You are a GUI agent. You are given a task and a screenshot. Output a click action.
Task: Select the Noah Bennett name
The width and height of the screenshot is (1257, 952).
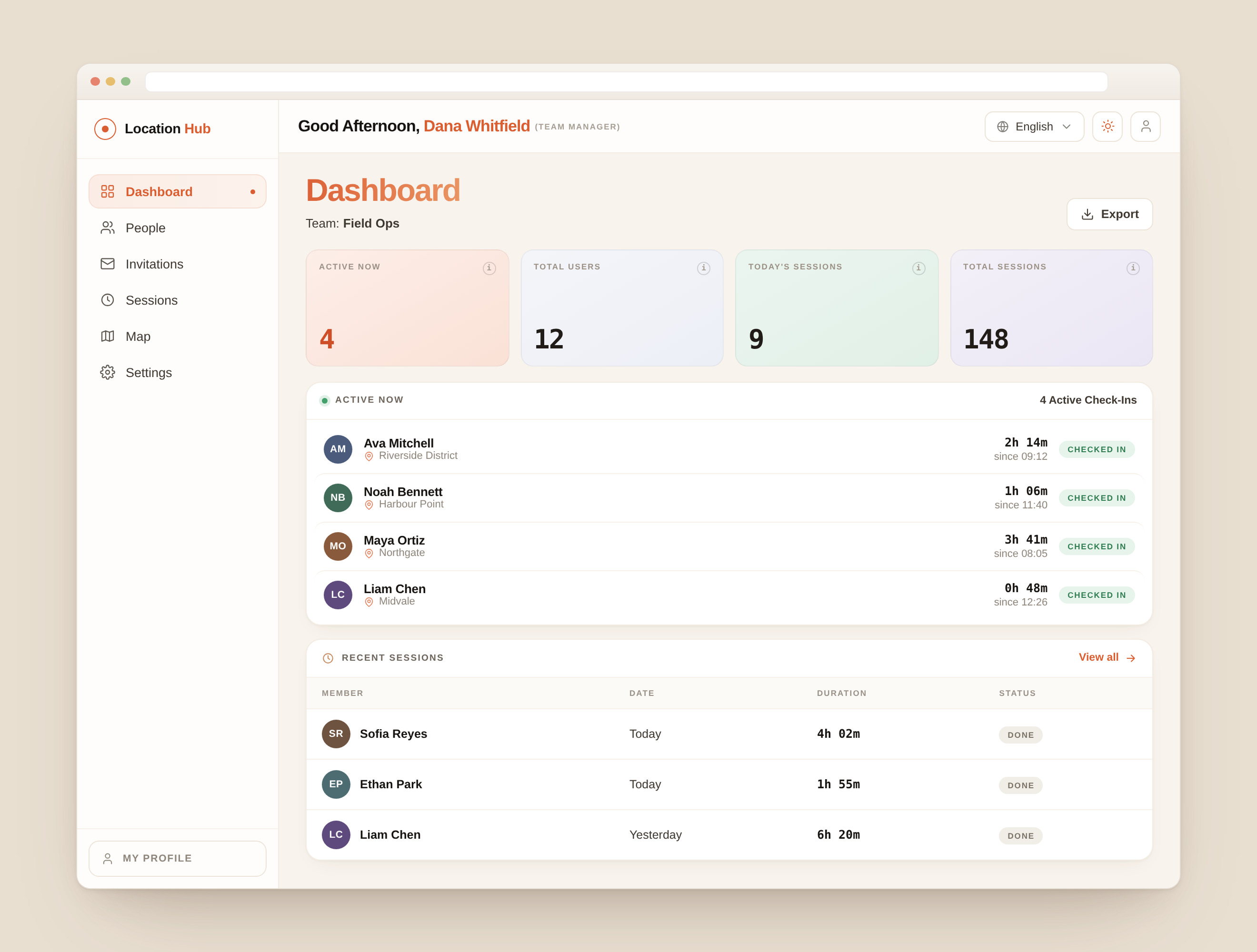point(403,492)
